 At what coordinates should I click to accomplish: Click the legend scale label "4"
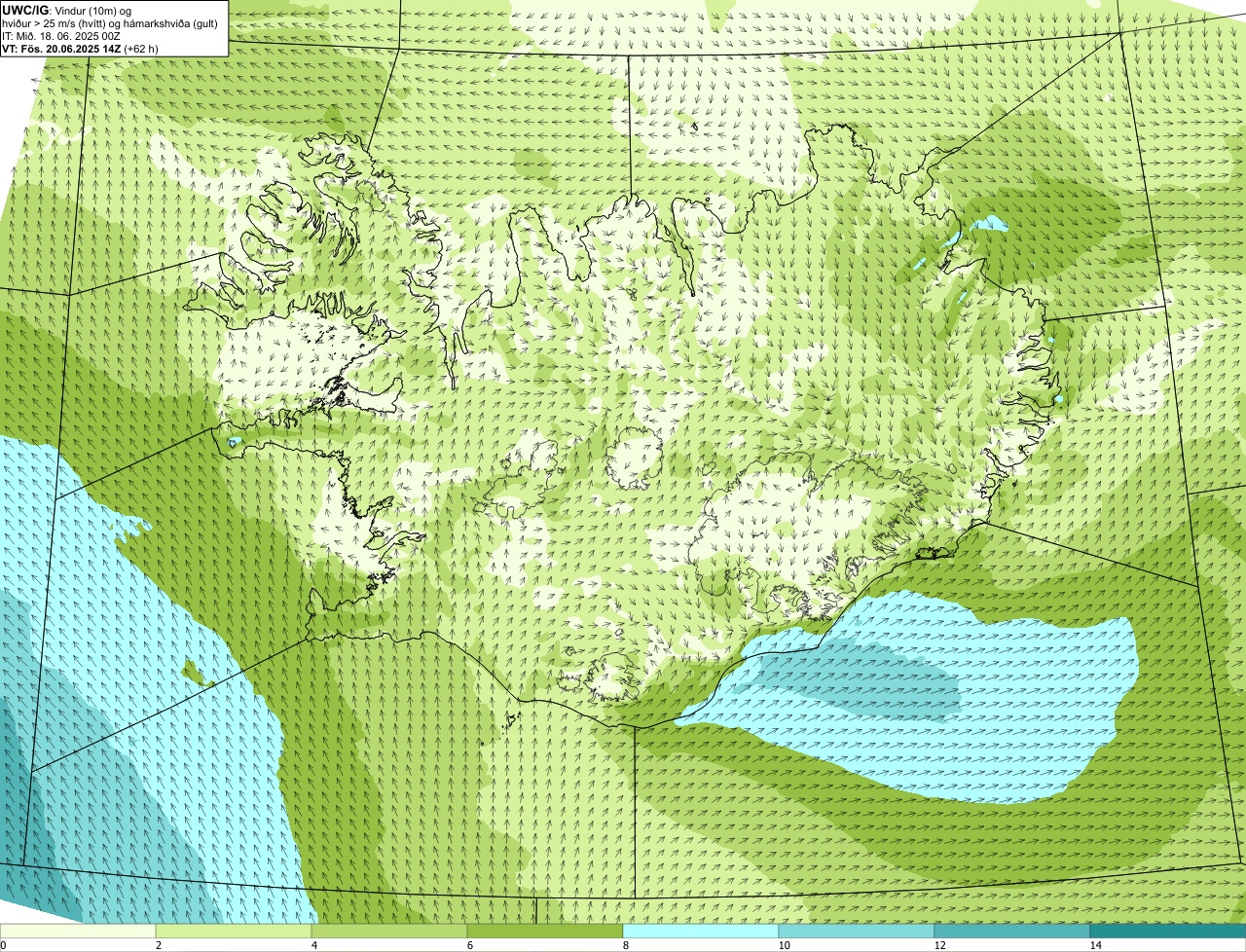point(313,945)
